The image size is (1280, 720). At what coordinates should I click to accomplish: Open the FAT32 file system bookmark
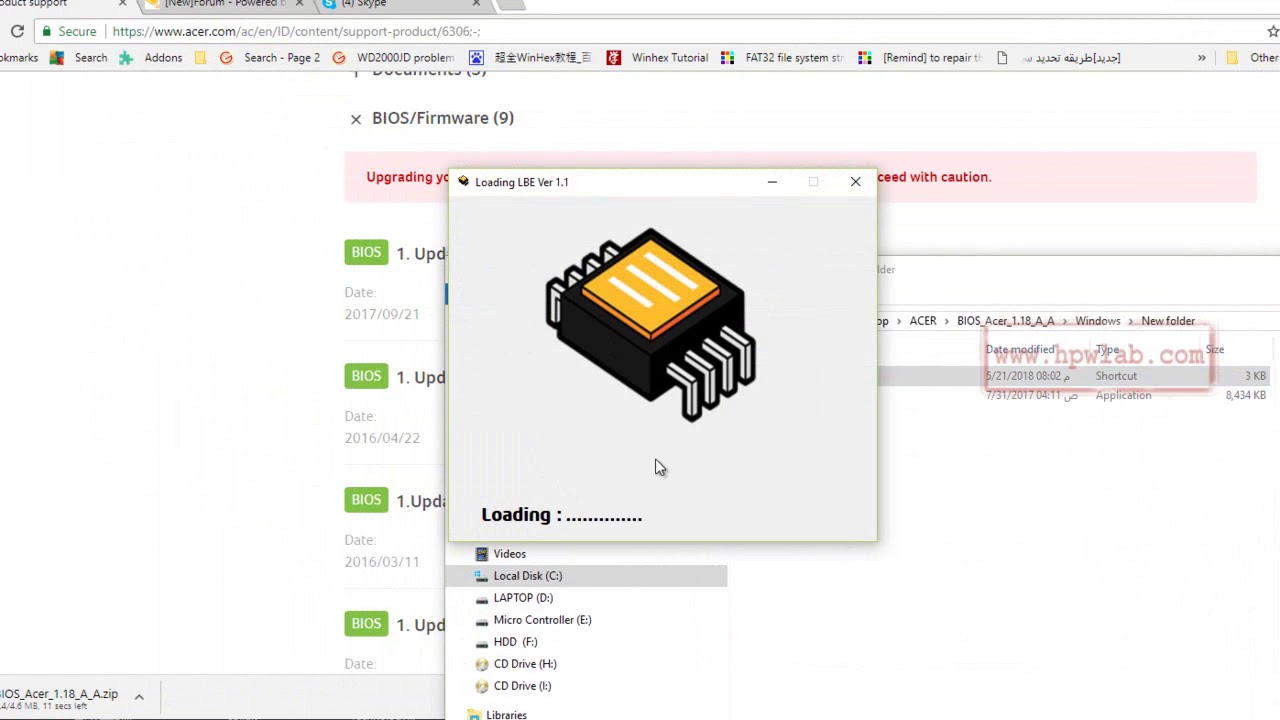click(x=783, y=58)
